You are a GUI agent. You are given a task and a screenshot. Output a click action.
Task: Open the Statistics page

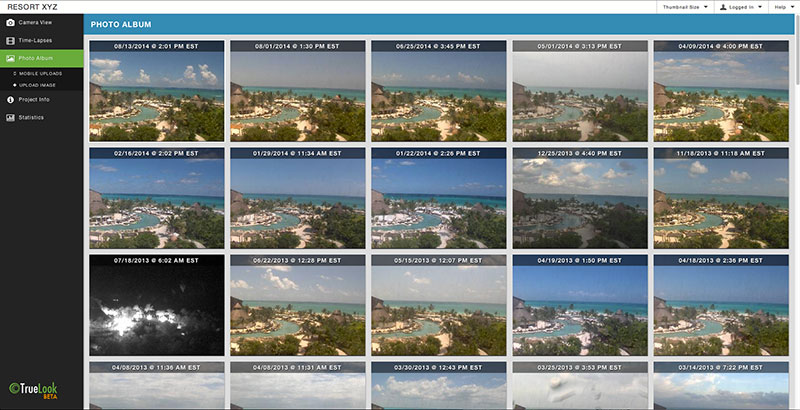pos(41,118)
